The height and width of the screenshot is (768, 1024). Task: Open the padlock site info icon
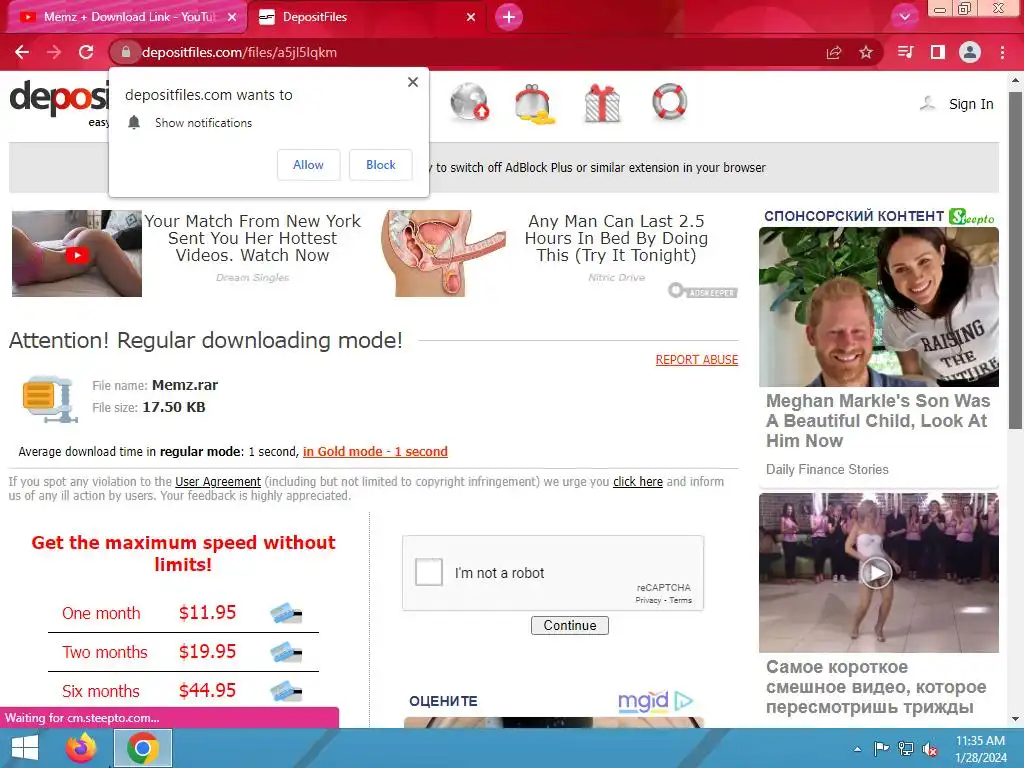(126, 52)
